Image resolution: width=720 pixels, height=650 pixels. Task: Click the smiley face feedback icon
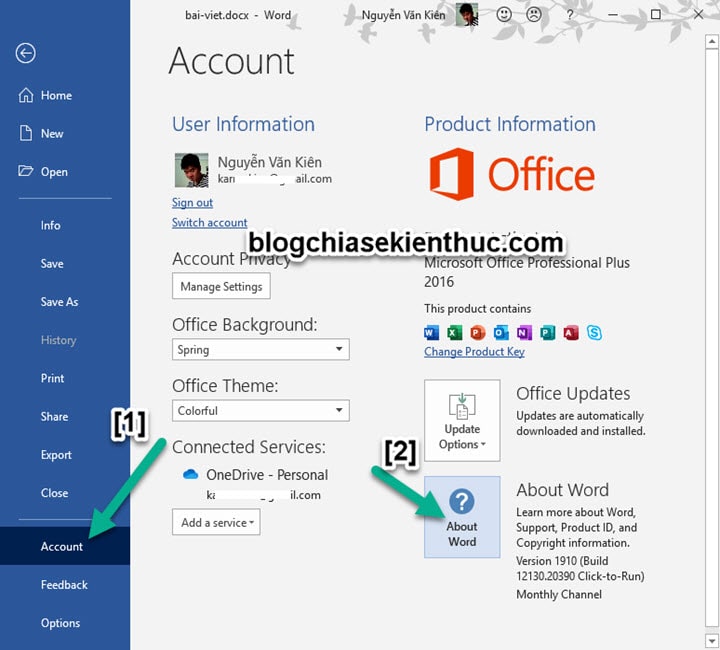coord(504,15)
